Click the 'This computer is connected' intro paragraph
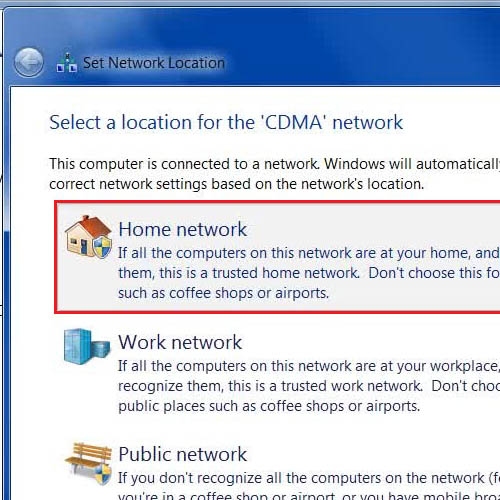The height and width of the screenshot is (500, 500). point(275,174)
